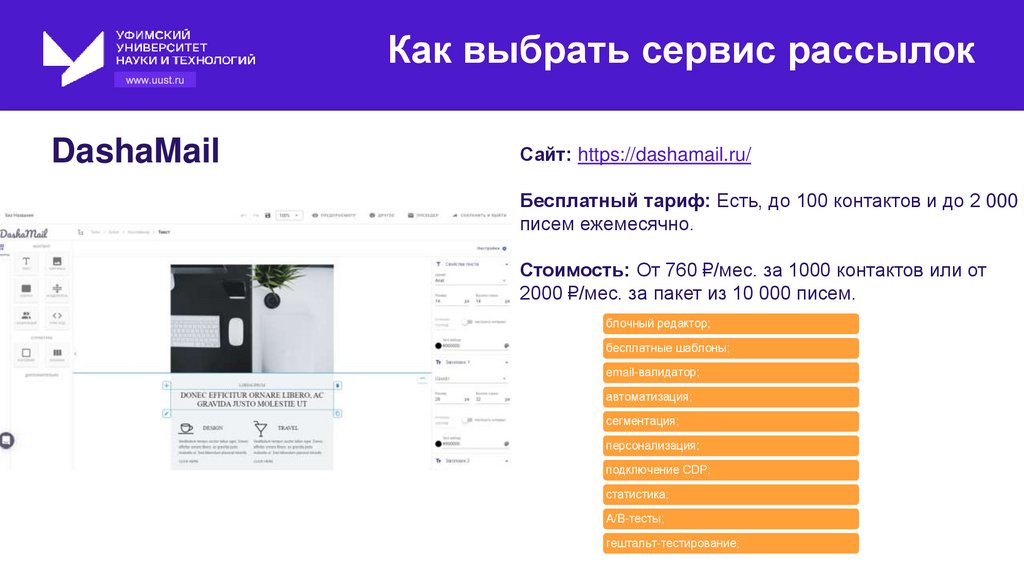Click the coffee cup DESIGN icon
The image size is (1024, 574).
point(186,428)
